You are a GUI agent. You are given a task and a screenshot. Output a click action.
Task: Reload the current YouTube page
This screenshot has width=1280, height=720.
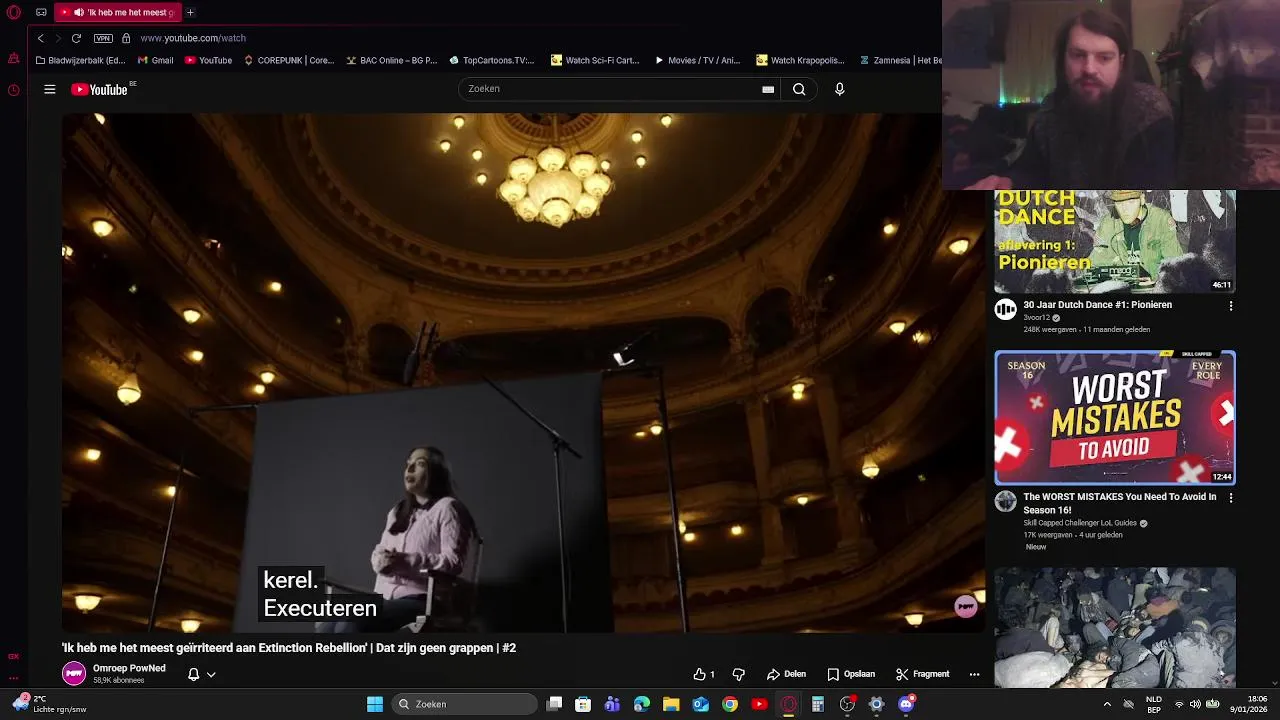pyautogui.click(x=76, y=38)
